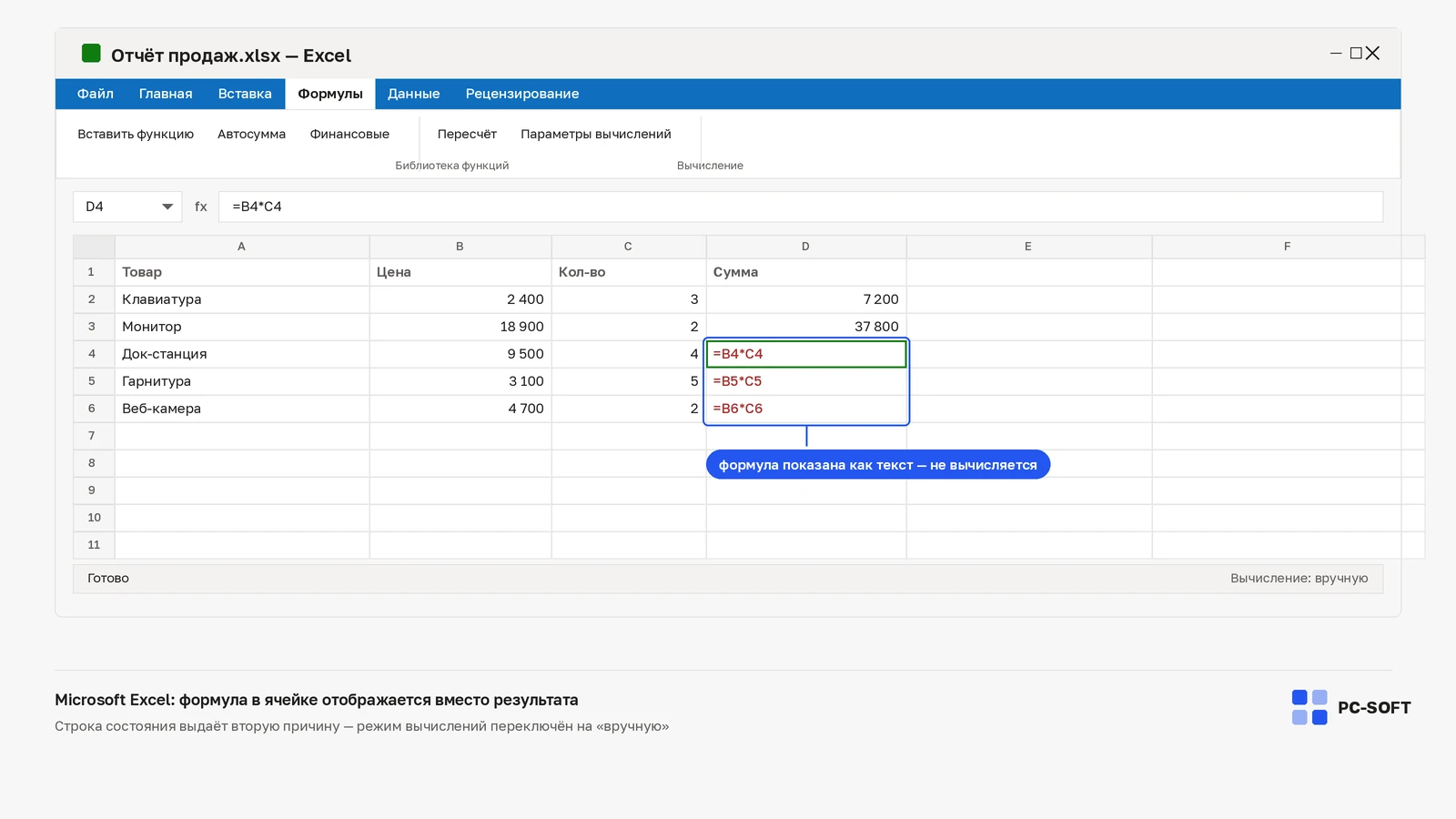
Task: Click the sum cell 7 200
Action: coord(806,299)
